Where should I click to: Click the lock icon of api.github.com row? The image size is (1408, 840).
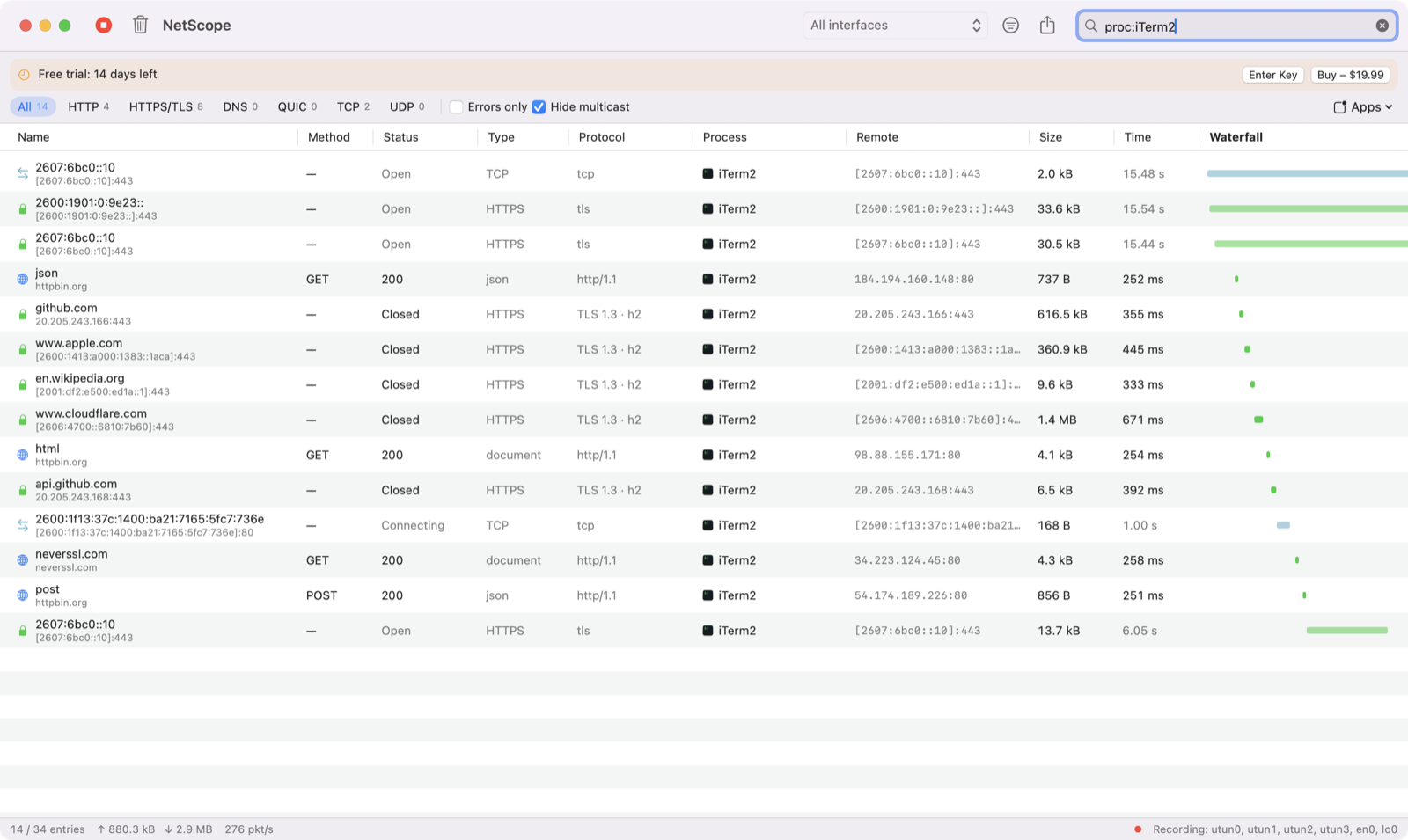pyautogui.click(x=23, y=491)
